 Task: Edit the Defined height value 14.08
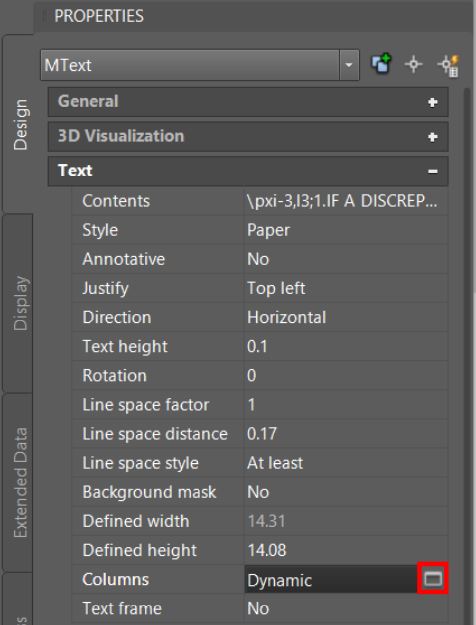click(346, 550)
